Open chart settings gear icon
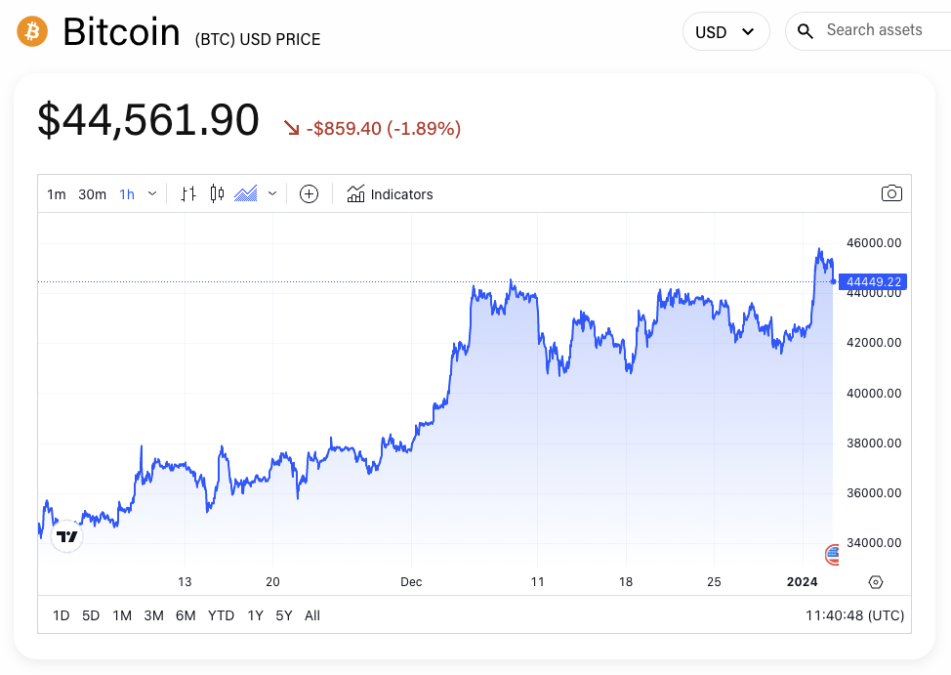 pyautogui.click(x=876, y=582)
